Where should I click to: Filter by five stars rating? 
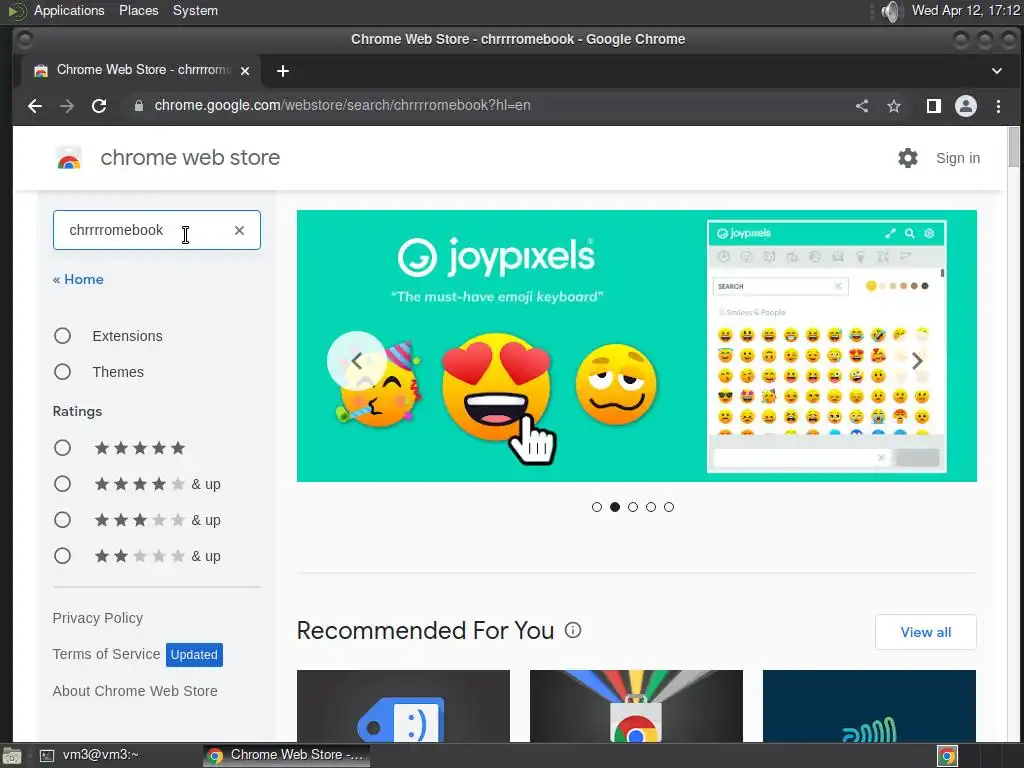tap(63, 448)
